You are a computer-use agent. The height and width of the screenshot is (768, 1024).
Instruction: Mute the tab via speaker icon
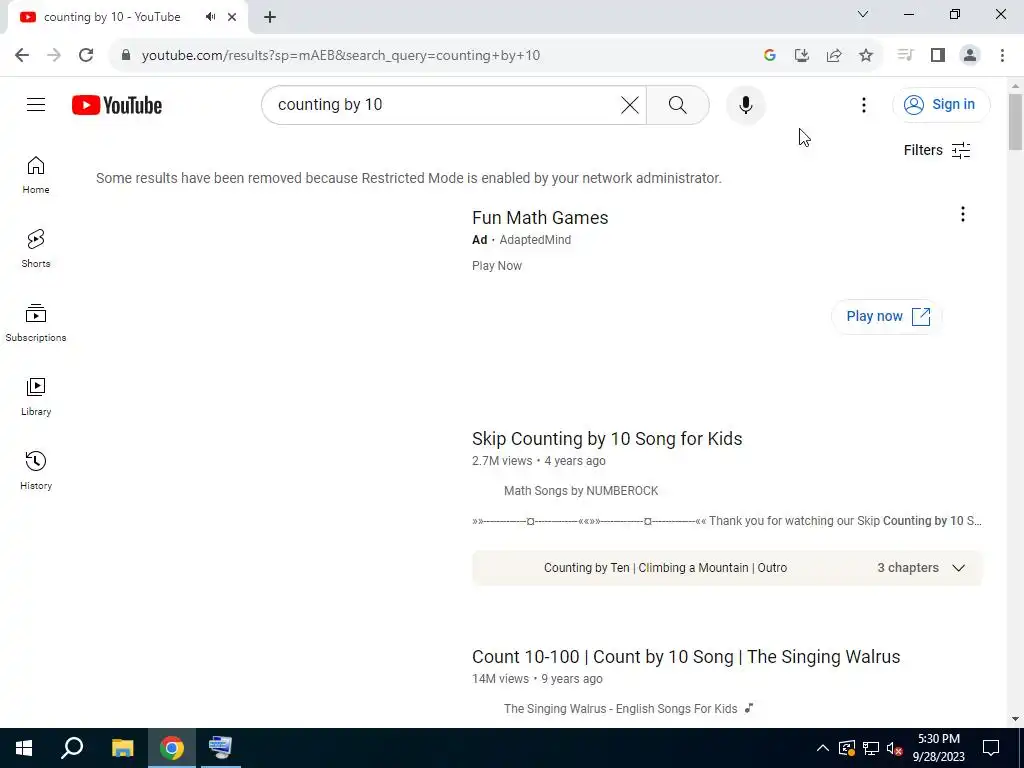(210, 17)
